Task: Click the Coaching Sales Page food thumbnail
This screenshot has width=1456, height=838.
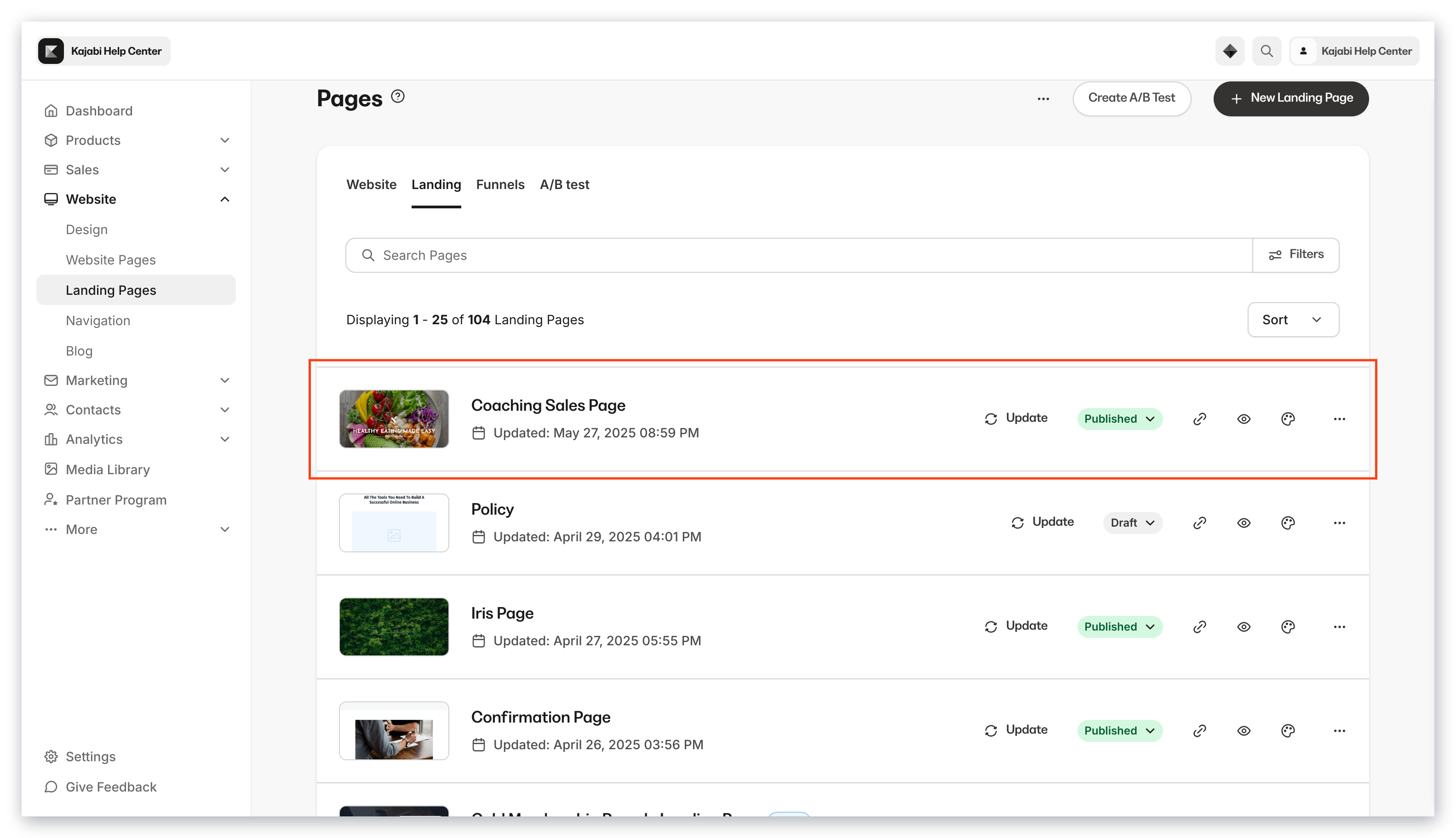Action: 394,419
